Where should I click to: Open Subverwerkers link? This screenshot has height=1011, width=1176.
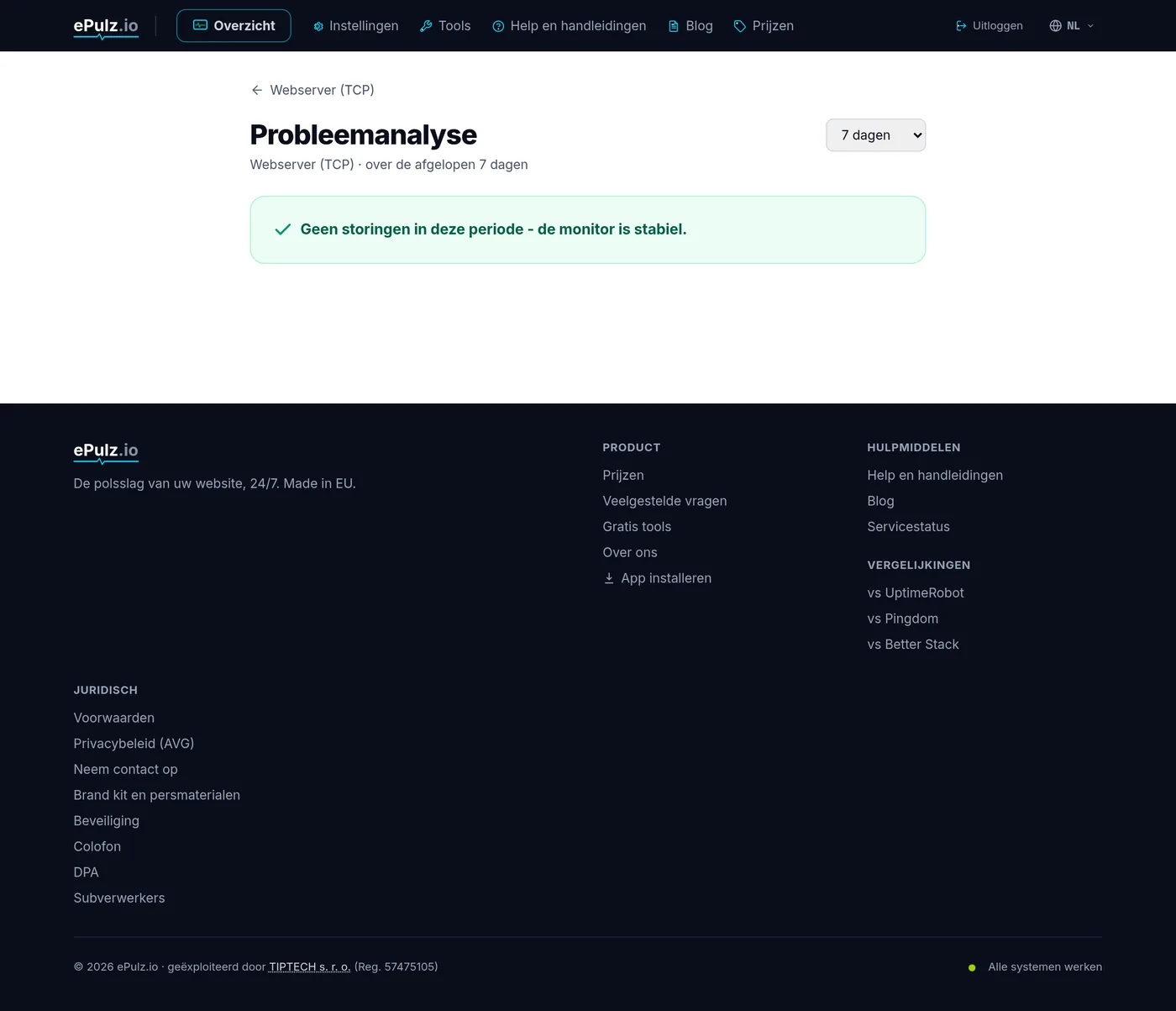tap(119, 898)
